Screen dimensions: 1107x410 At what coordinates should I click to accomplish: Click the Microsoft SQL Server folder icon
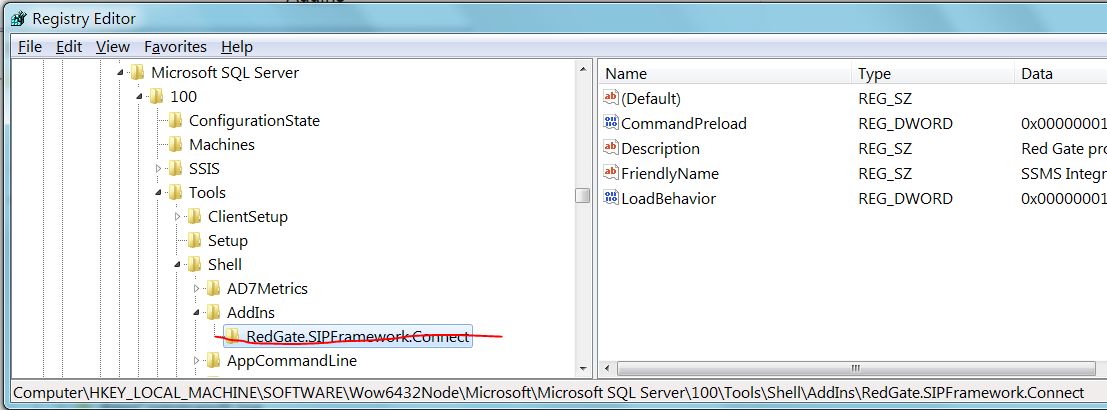coord(138,72)
